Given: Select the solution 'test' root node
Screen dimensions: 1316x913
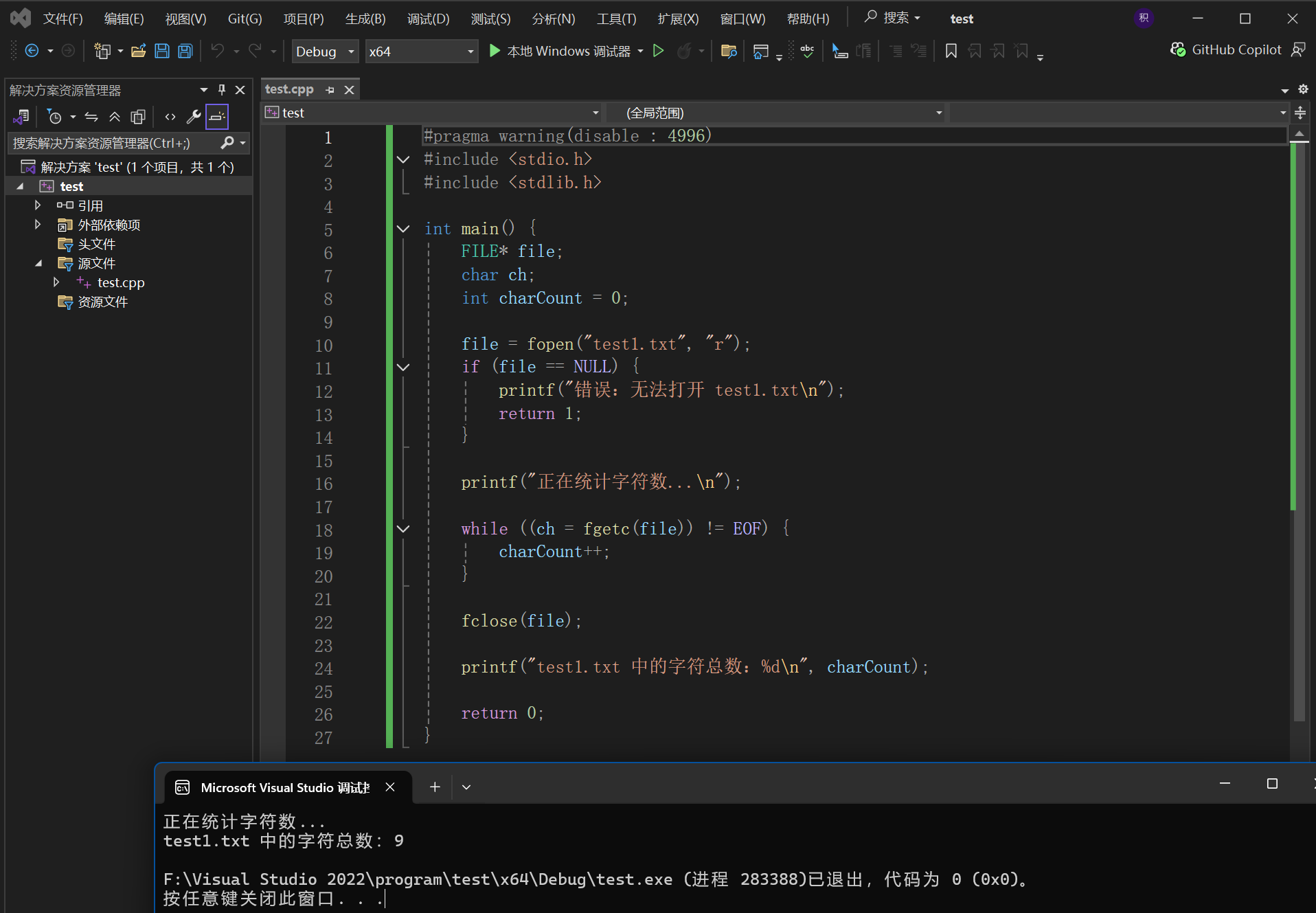Looking at the screenshot, I should (137, 167).
